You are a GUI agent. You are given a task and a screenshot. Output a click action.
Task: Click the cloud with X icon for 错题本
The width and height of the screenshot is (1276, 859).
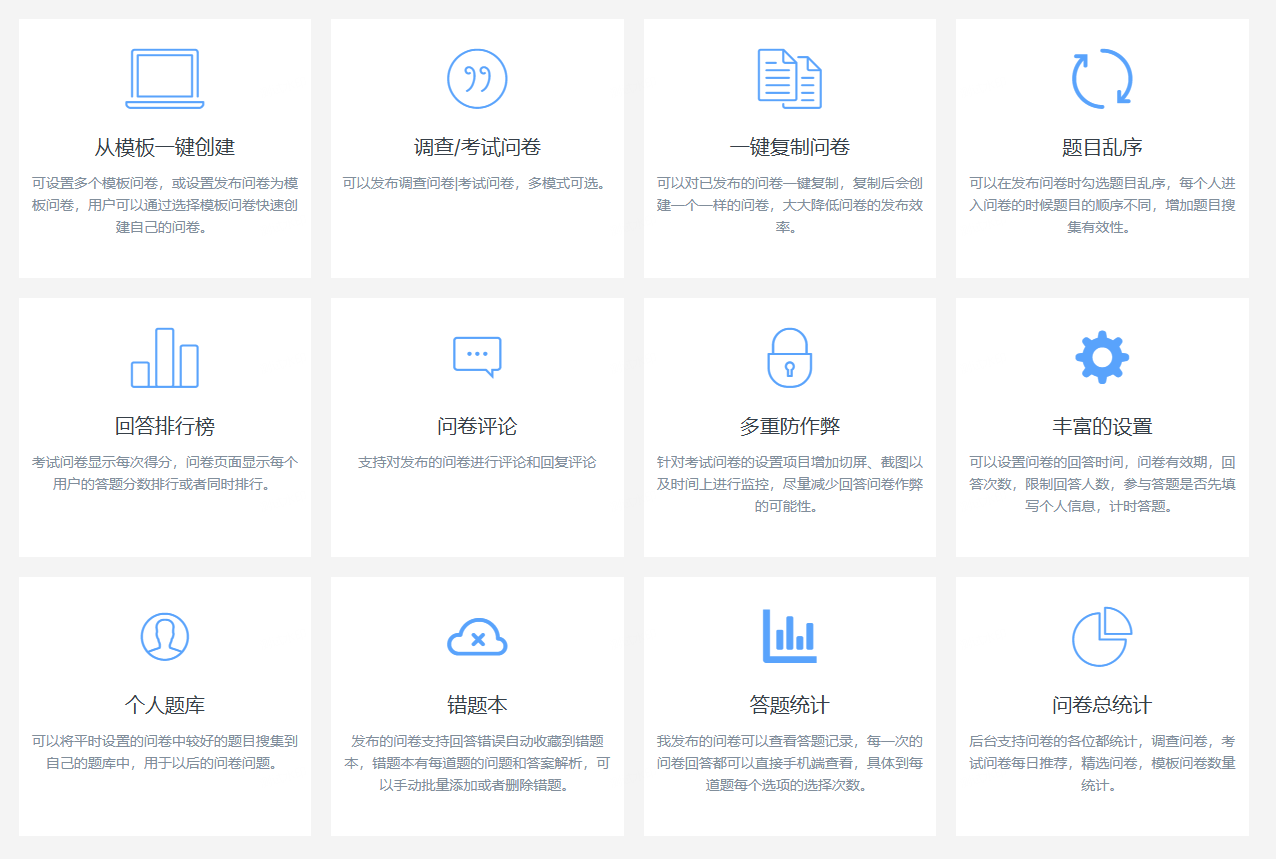coord(477,636)
